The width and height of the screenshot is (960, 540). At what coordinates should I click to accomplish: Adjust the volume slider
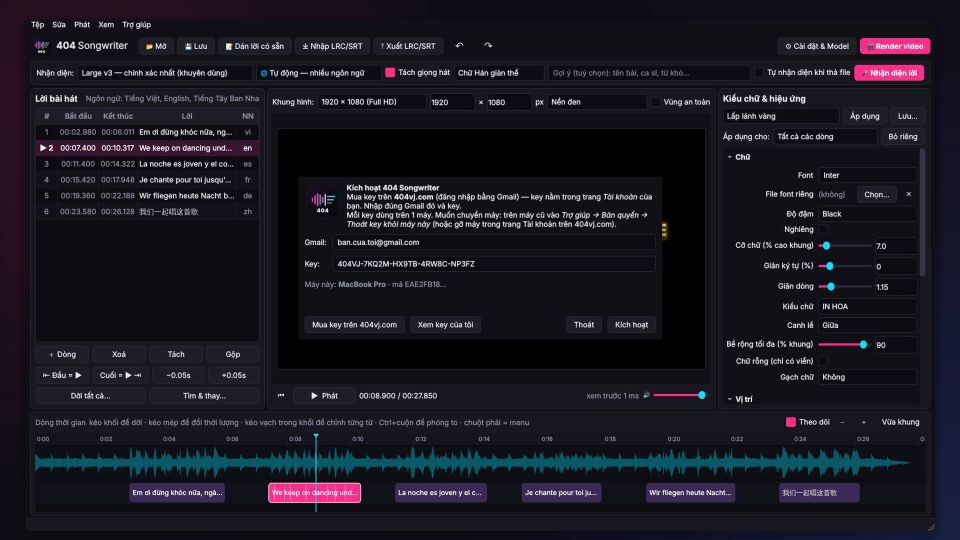tap(680, 396)
